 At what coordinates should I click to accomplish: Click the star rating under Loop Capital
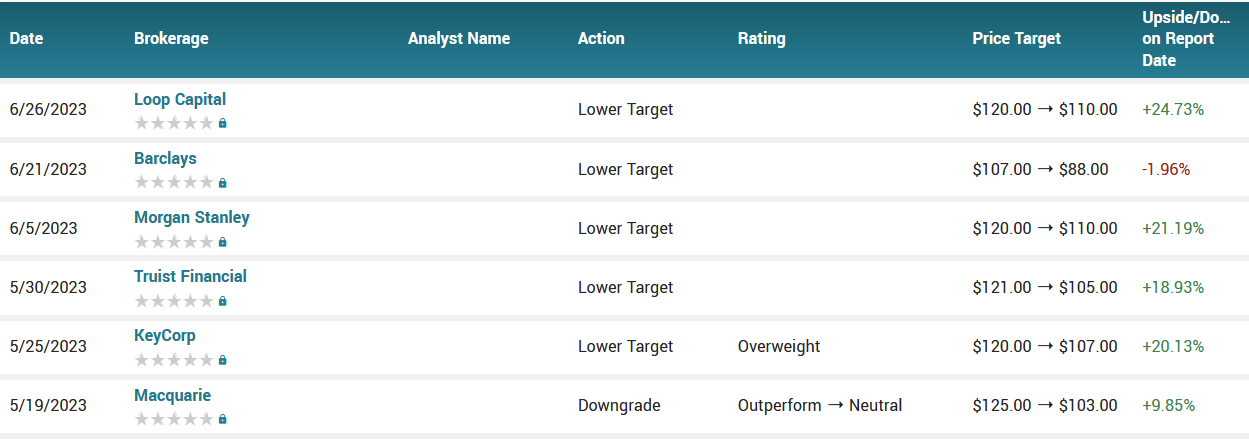coord(174,123)
